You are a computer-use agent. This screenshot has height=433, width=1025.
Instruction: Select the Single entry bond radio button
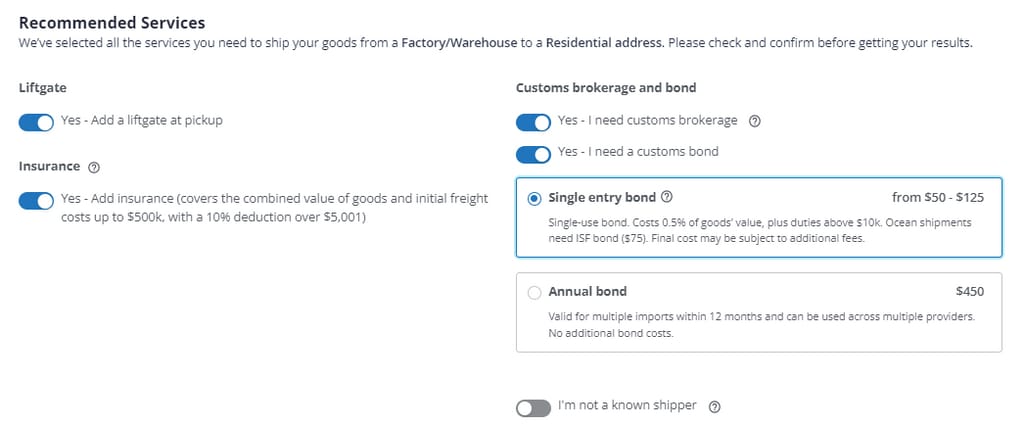click(534, 198)
